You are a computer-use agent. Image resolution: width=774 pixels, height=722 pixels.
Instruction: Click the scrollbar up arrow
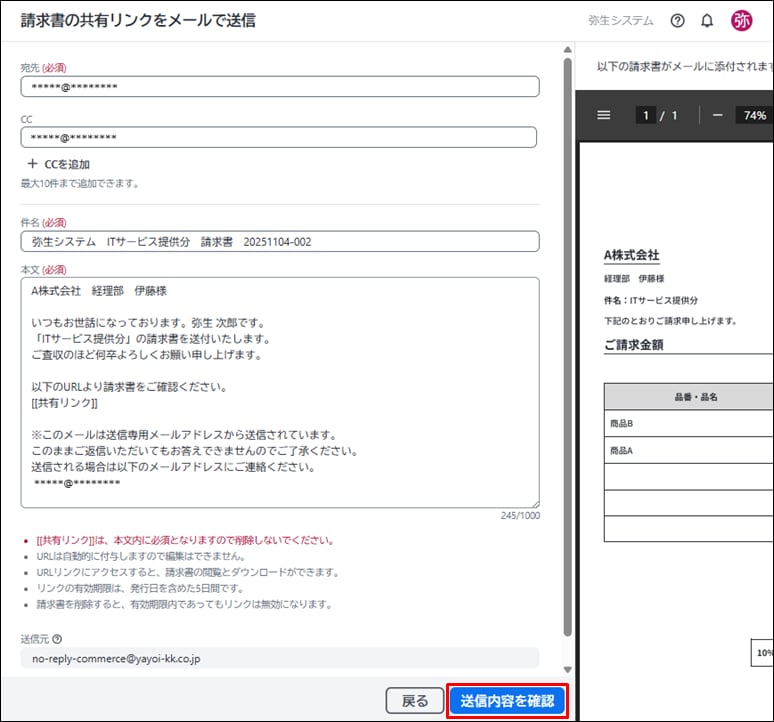click(x=568, y=49)
